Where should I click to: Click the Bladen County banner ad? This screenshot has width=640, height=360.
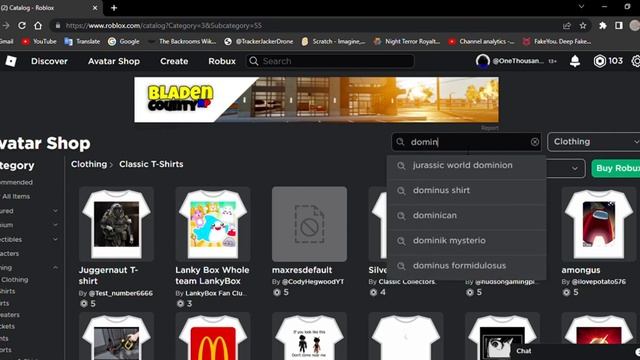[x=316, y=100]
